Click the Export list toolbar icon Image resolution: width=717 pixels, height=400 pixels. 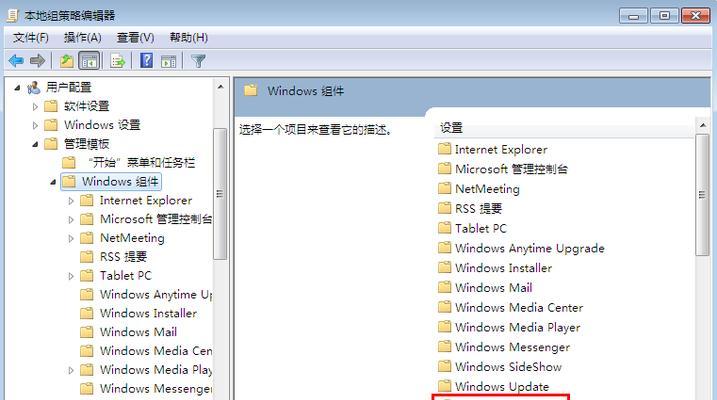coord(118,60)
